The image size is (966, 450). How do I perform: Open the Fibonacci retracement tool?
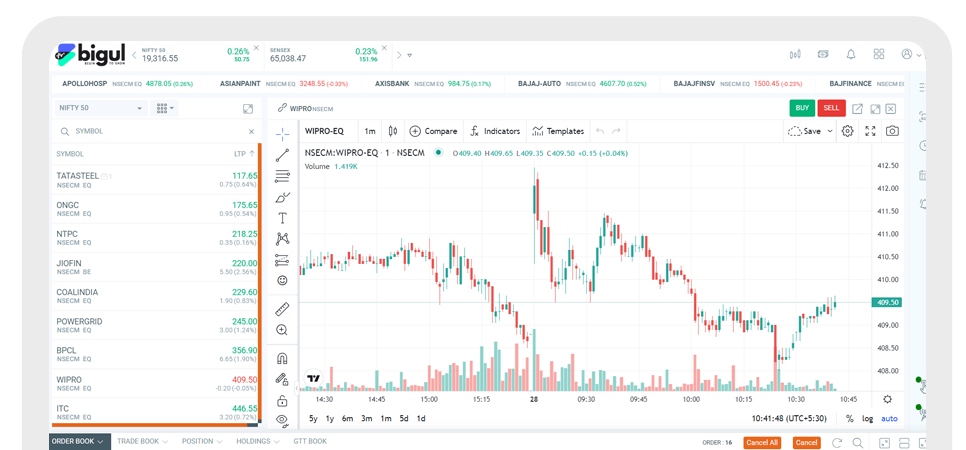282,176
